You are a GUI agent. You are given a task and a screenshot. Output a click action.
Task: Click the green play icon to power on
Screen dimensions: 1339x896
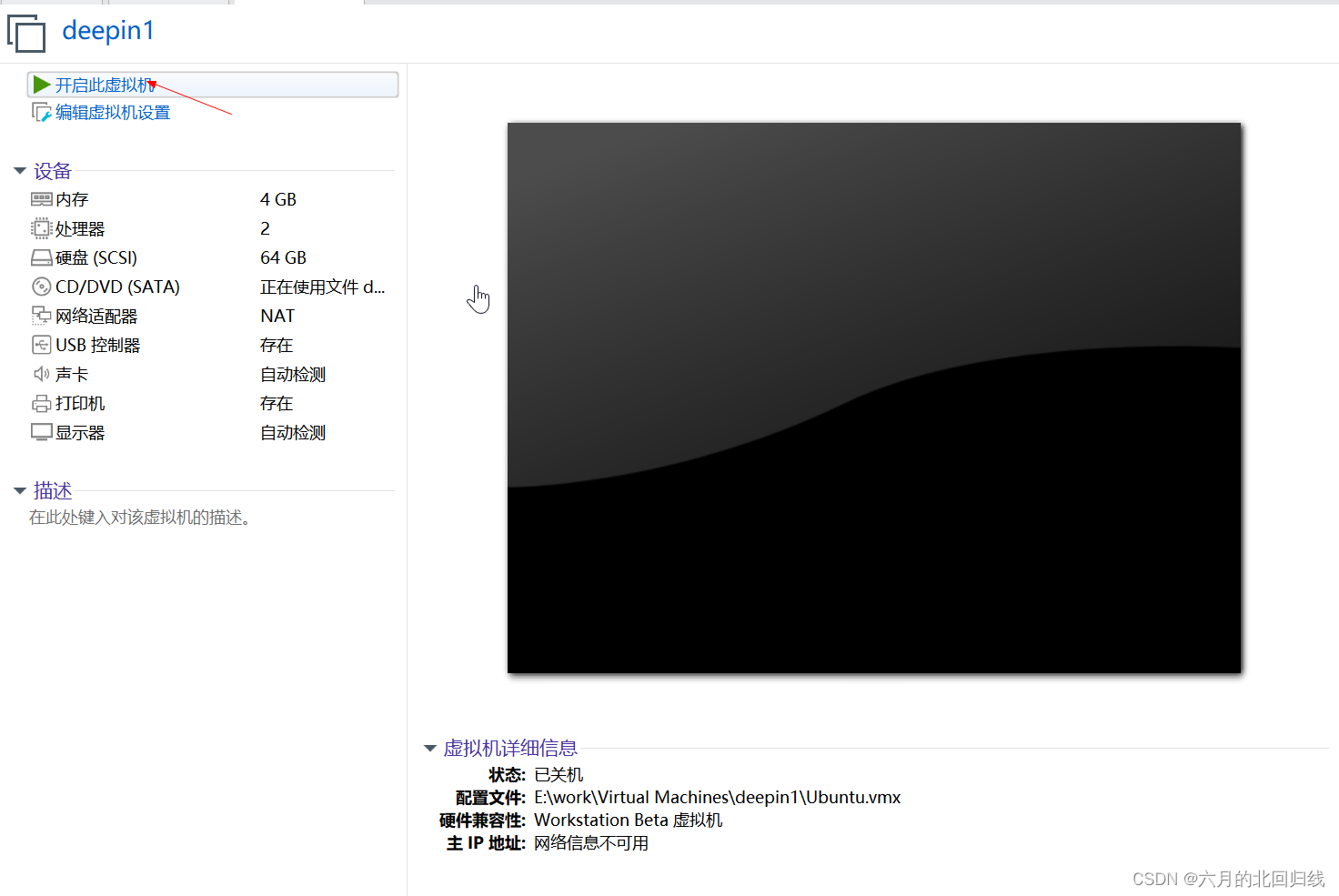42,85
